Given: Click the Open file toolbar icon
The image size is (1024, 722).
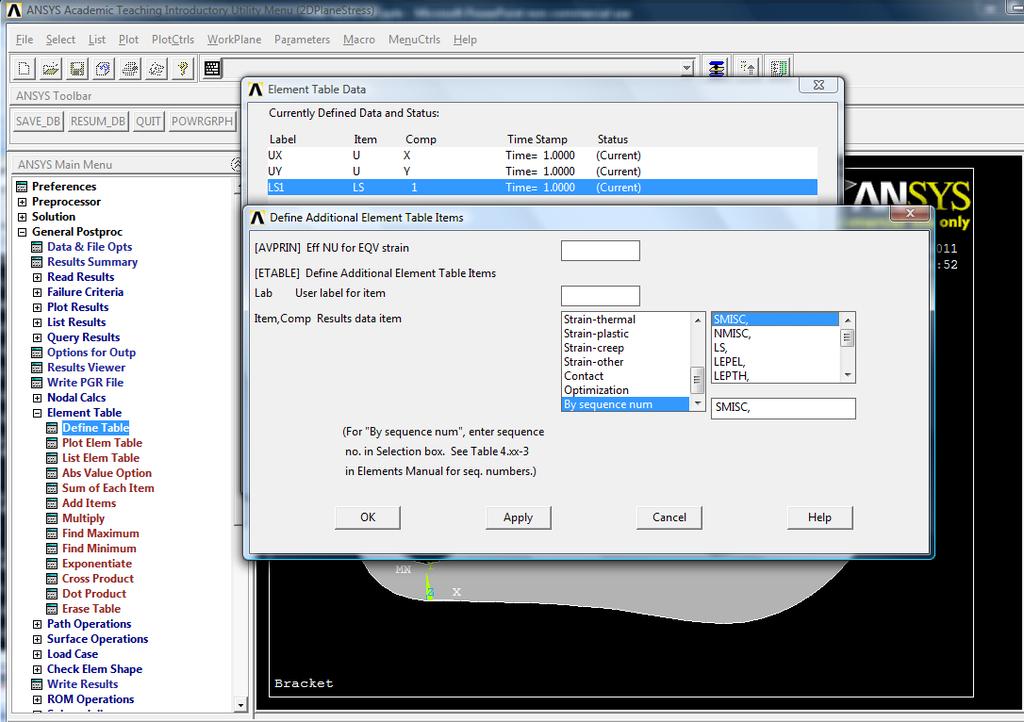Looking at the screenshot, I should [51, 68].
